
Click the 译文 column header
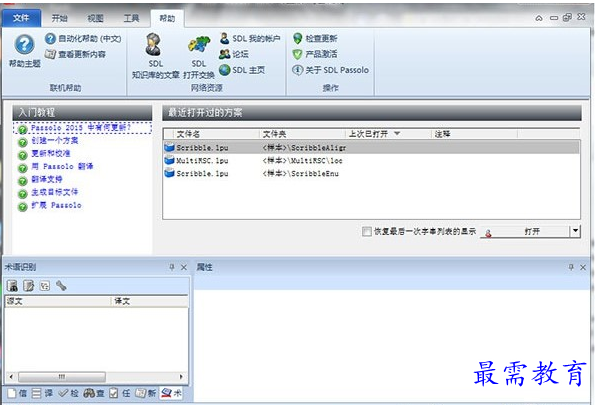click(x=150, y=301)
